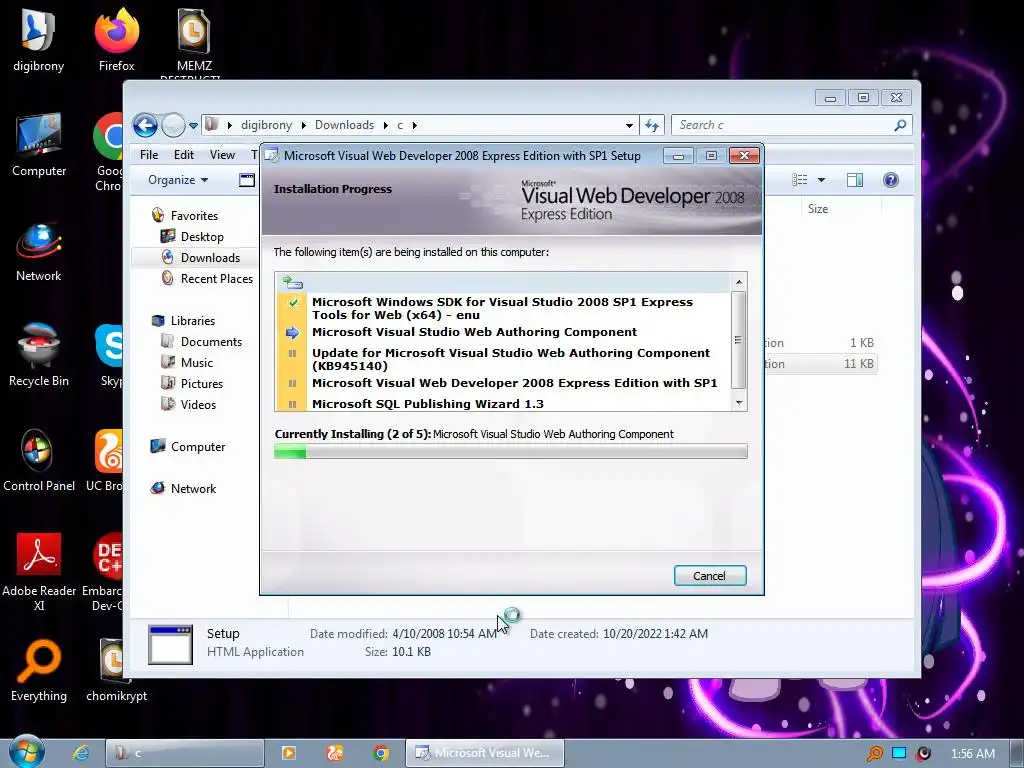1024x768 pixels.
Task: Select Favorites in navigation pane
Action: tap(194, 216)
